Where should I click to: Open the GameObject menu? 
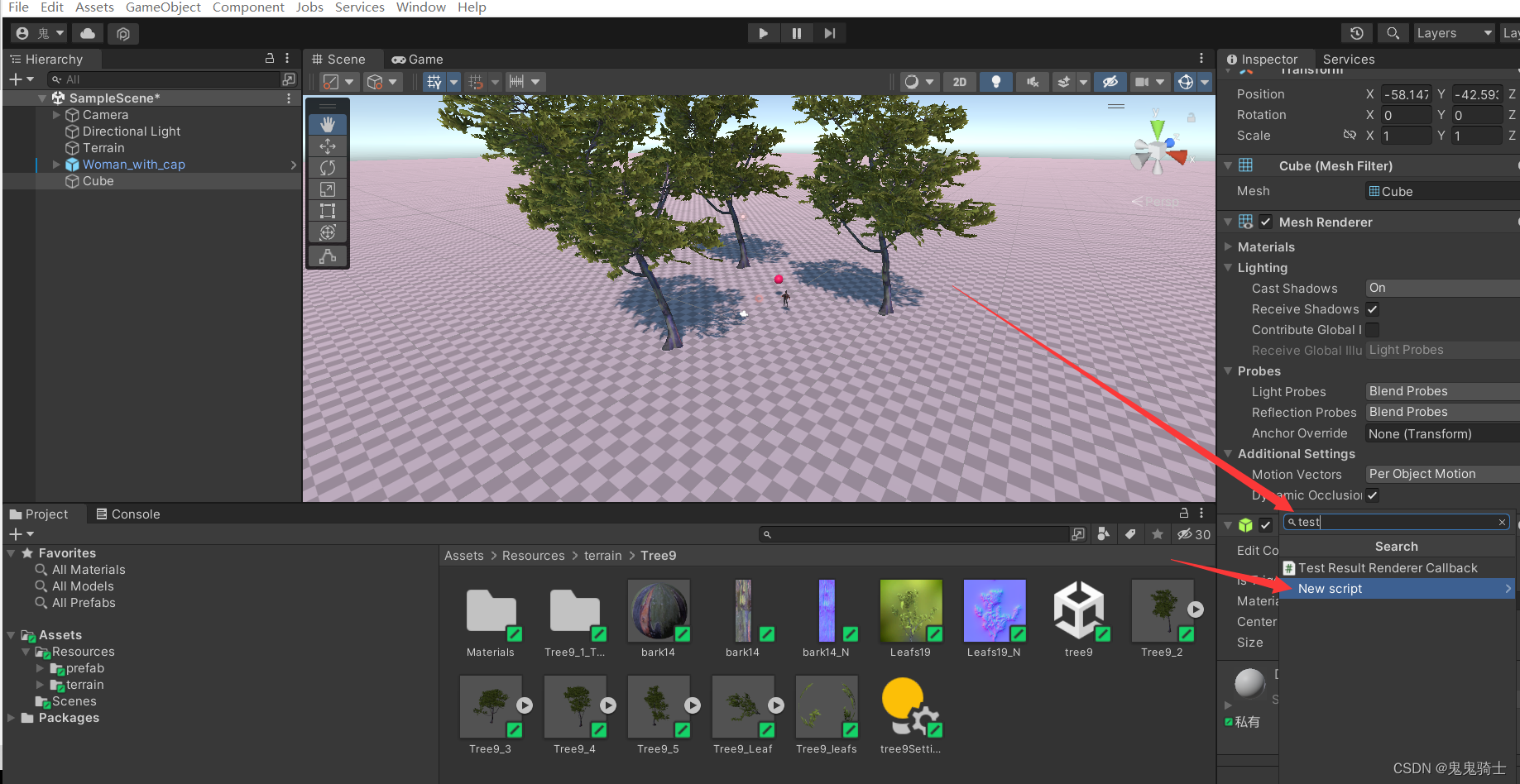click(x=163, y=7)
